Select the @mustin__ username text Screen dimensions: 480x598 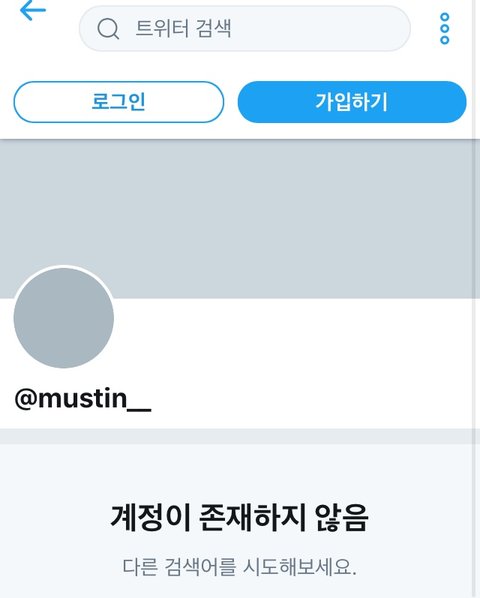click(x=83, y=399)
